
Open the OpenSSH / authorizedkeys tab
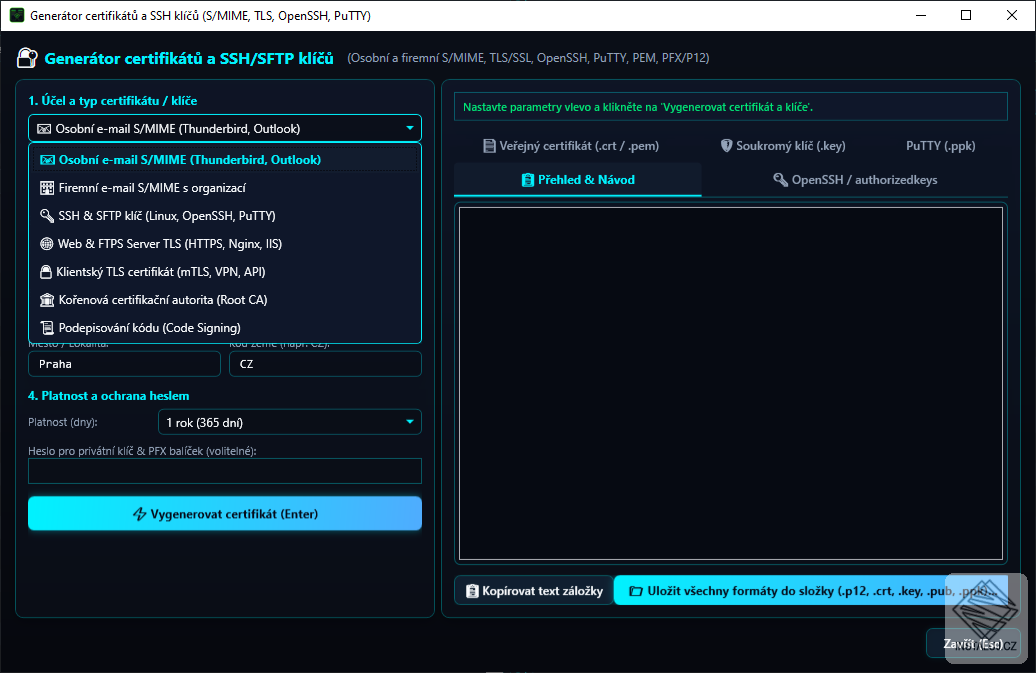[x=855, y=180]
